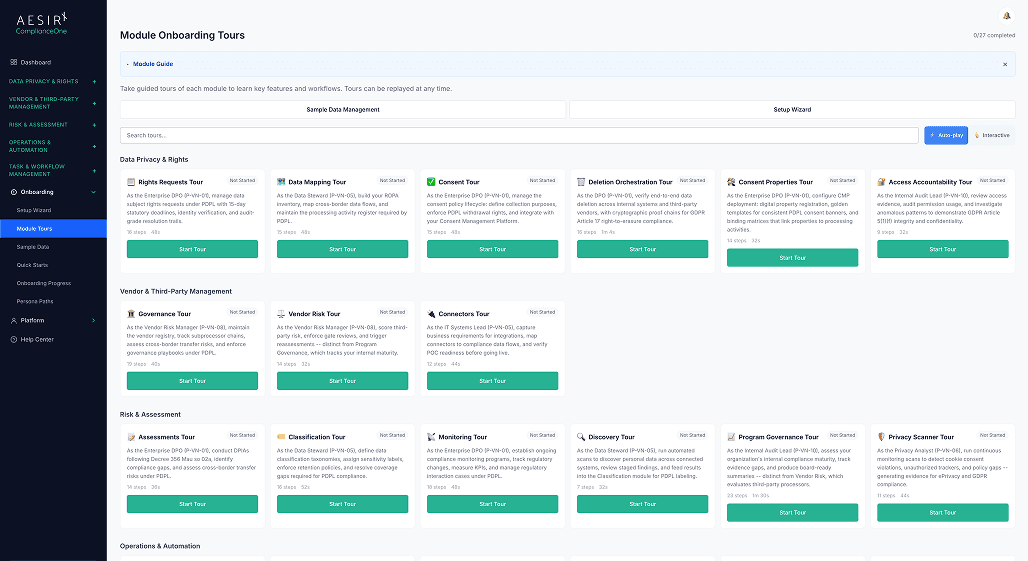Open the notifications bell
Viewport: 1028px width, 561px height.
point(1006,16)
